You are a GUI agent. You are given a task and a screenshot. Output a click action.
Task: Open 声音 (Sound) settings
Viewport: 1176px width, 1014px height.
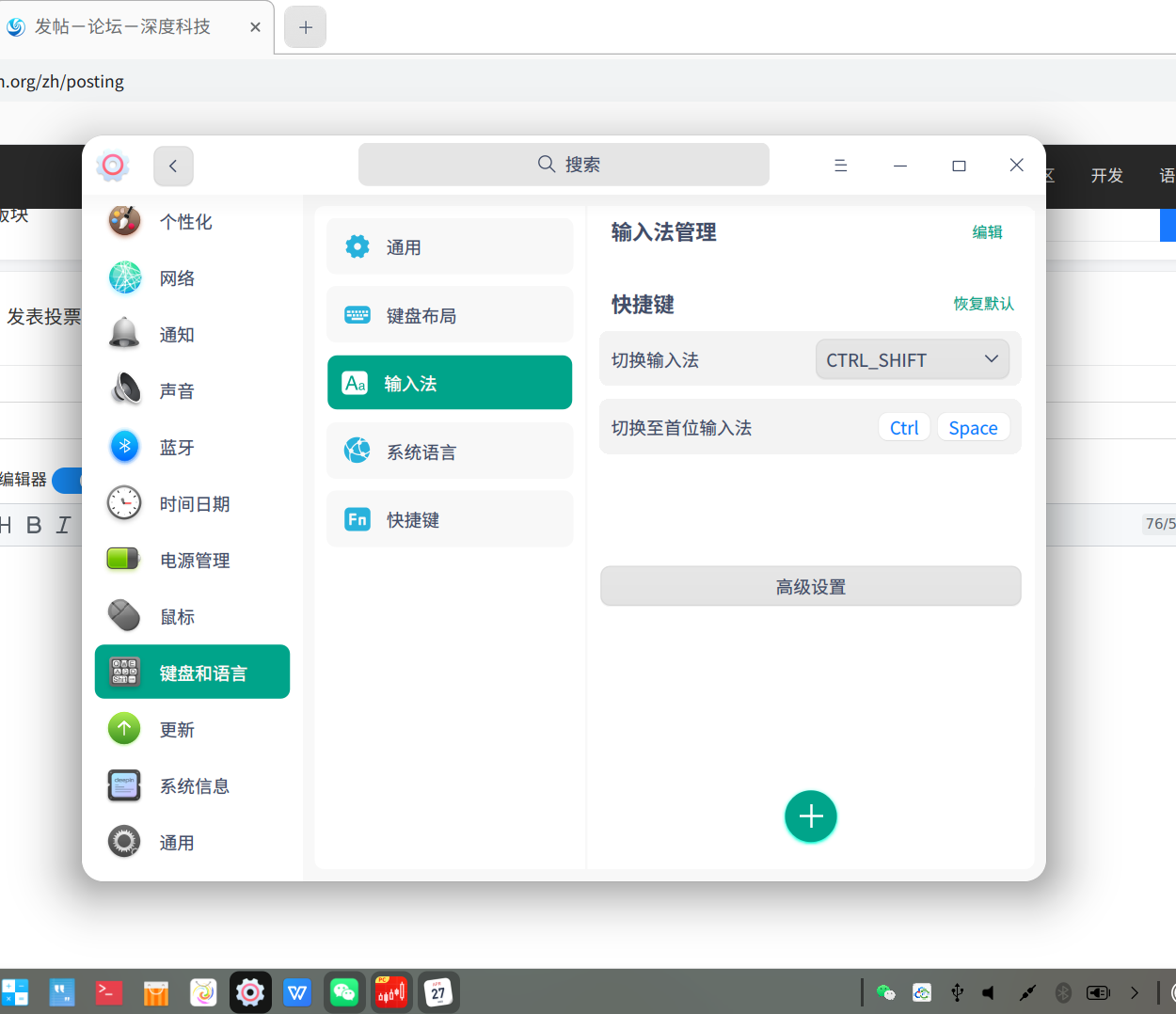tap(192, 391)
